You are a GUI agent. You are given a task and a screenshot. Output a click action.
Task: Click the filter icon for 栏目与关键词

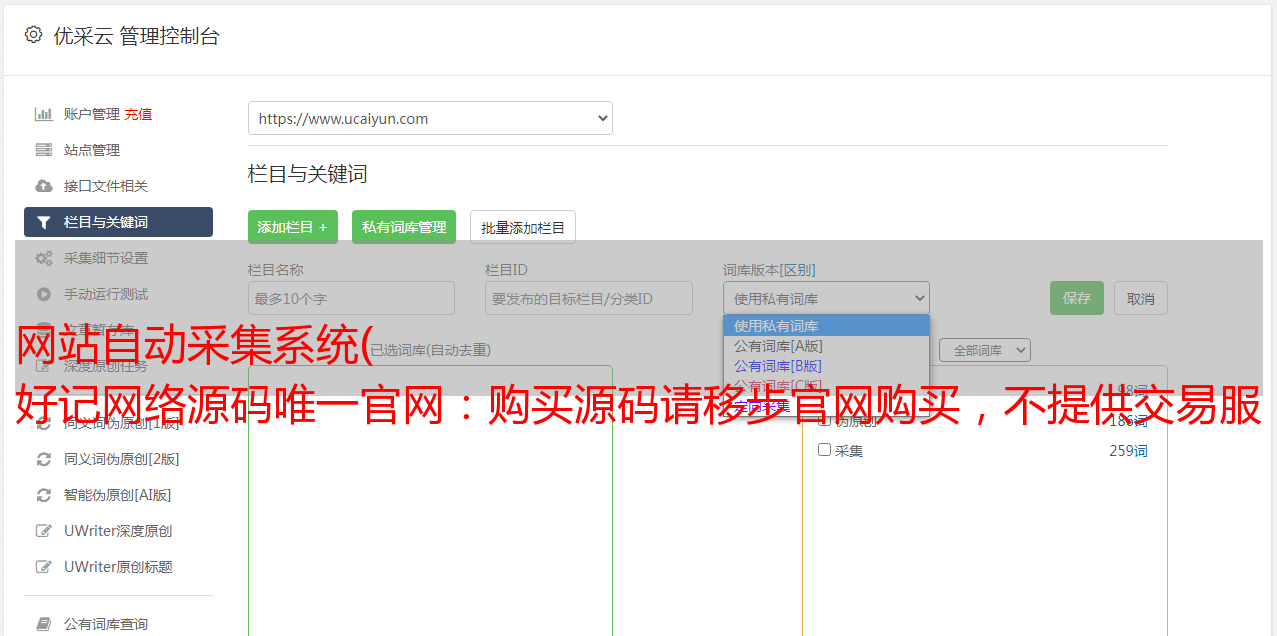coord(44,222)
